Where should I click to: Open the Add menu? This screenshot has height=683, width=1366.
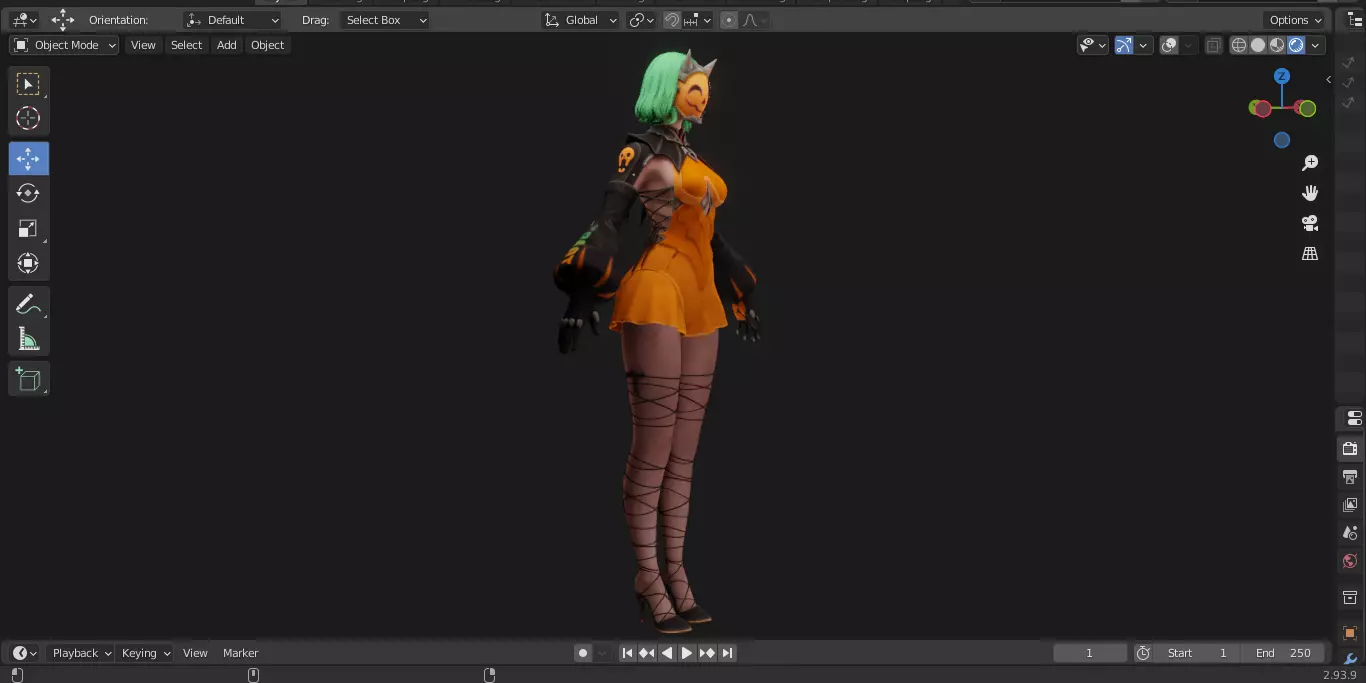(227, 45)
